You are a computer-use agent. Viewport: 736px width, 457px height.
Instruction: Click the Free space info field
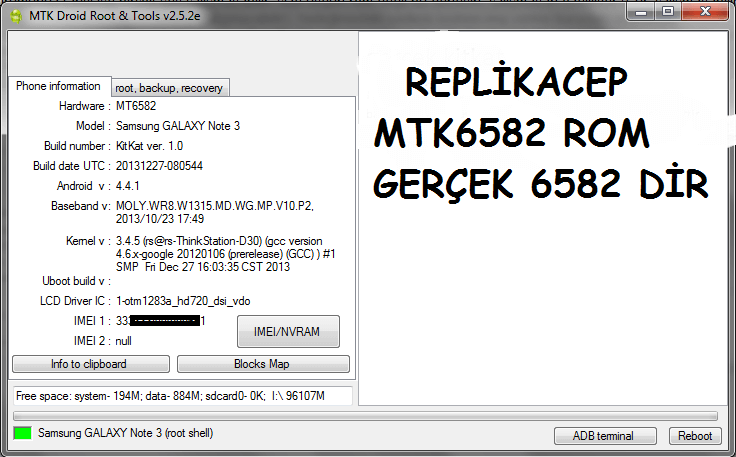tap(182, 395)
